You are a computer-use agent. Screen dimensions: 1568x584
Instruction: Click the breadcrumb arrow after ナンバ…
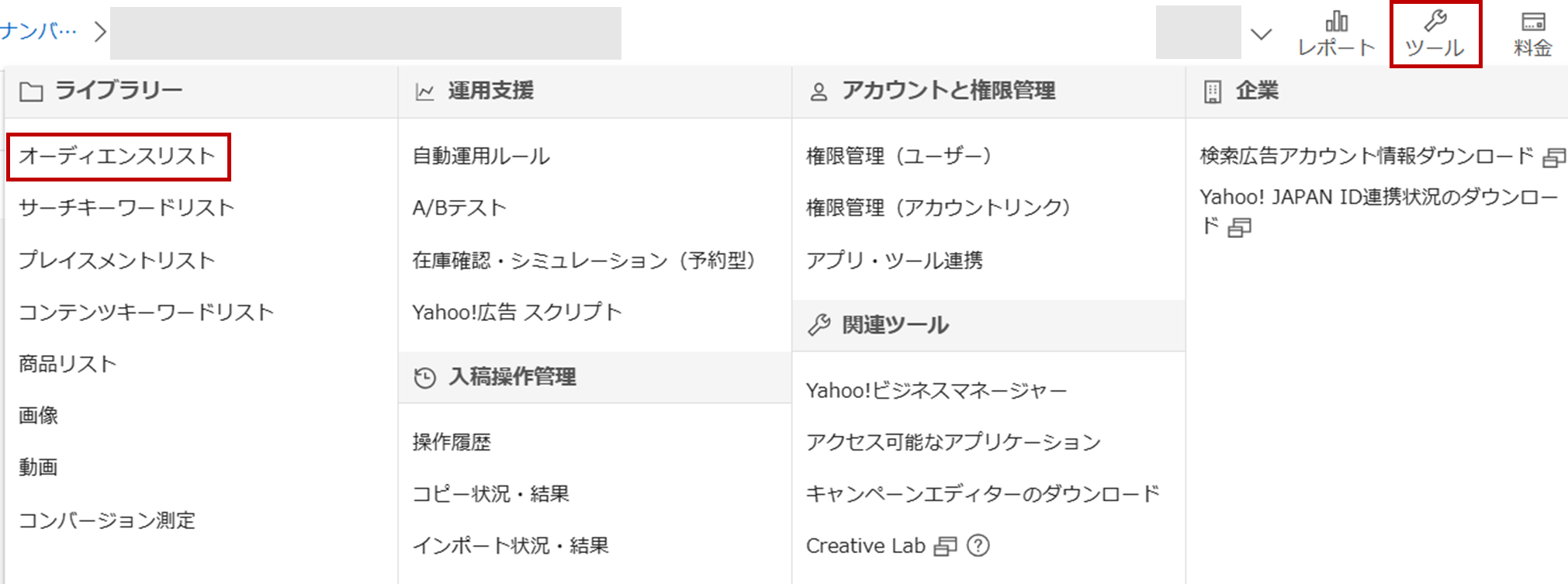tap(99, 32)
